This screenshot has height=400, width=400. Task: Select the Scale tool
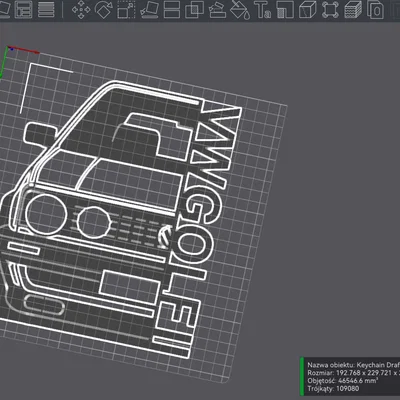126,9
